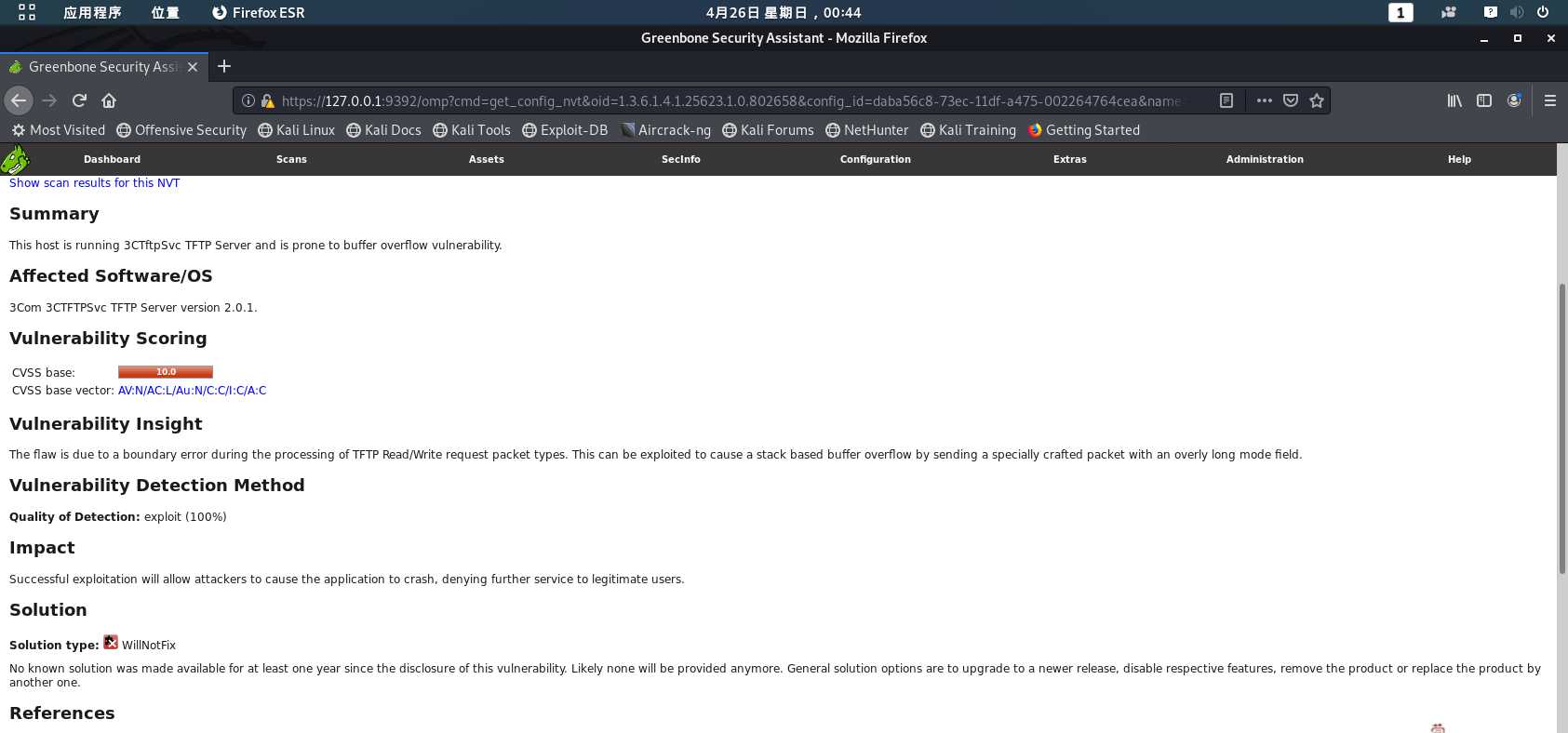Open the Aircrack-ng bookmark
1568x733 pixels.
tap(665, 130)
